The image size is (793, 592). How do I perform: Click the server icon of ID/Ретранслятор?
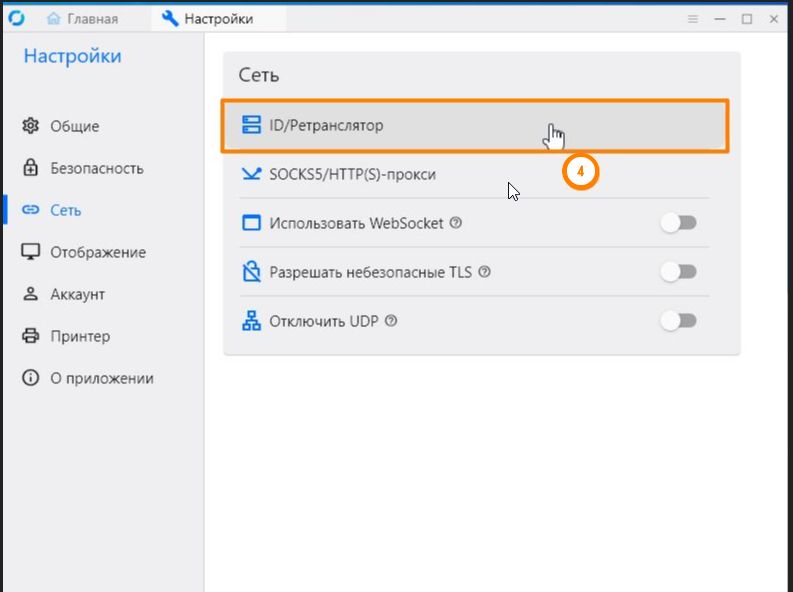click(251, 125)
